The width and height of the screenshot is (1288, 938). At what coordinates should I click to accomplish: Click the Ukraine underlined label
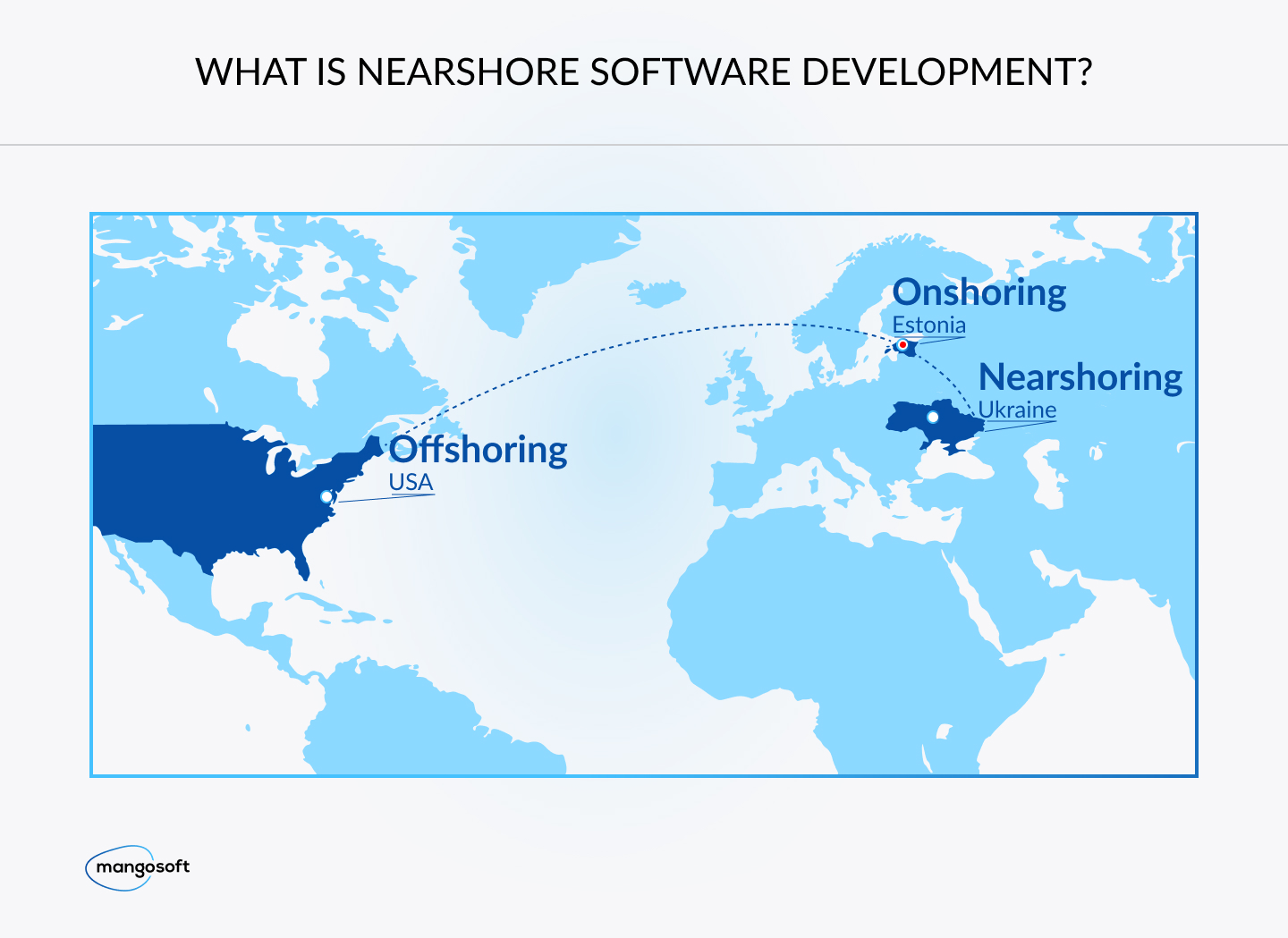point(1017,410)
